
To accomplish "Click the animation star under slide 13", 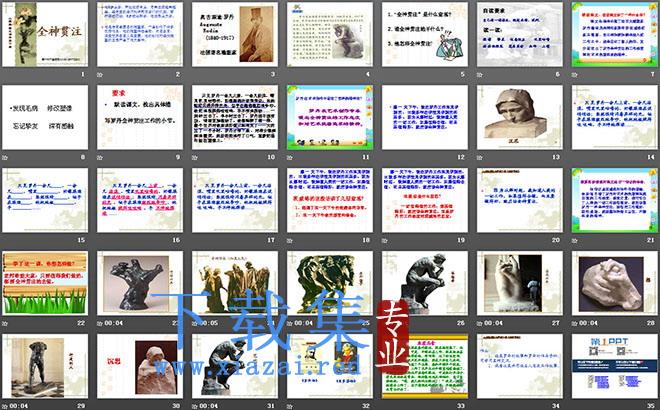I will (x=479, y=157).
